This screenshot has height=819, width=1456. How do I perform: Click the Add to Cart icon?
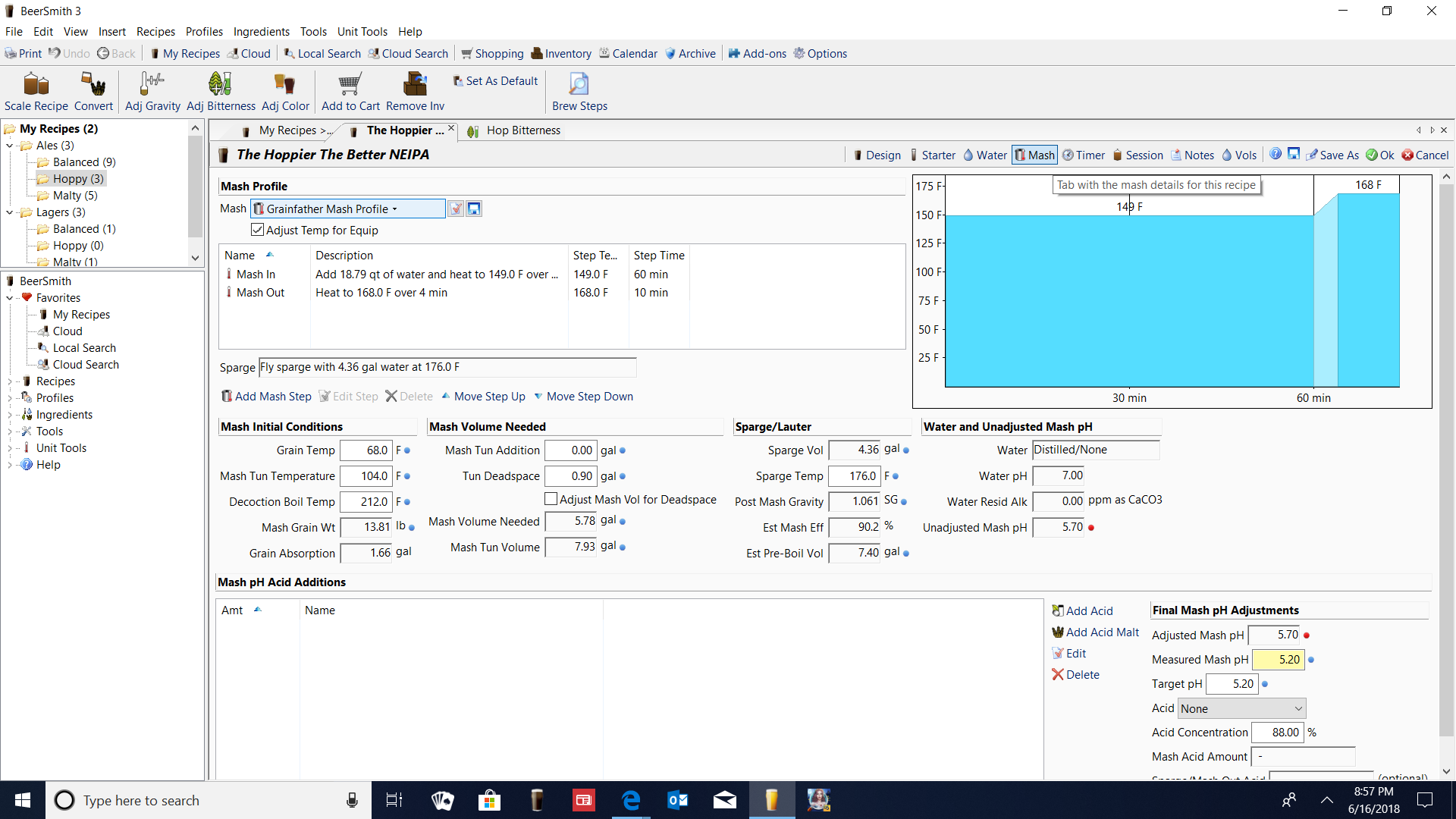click(x=350, y=91)
